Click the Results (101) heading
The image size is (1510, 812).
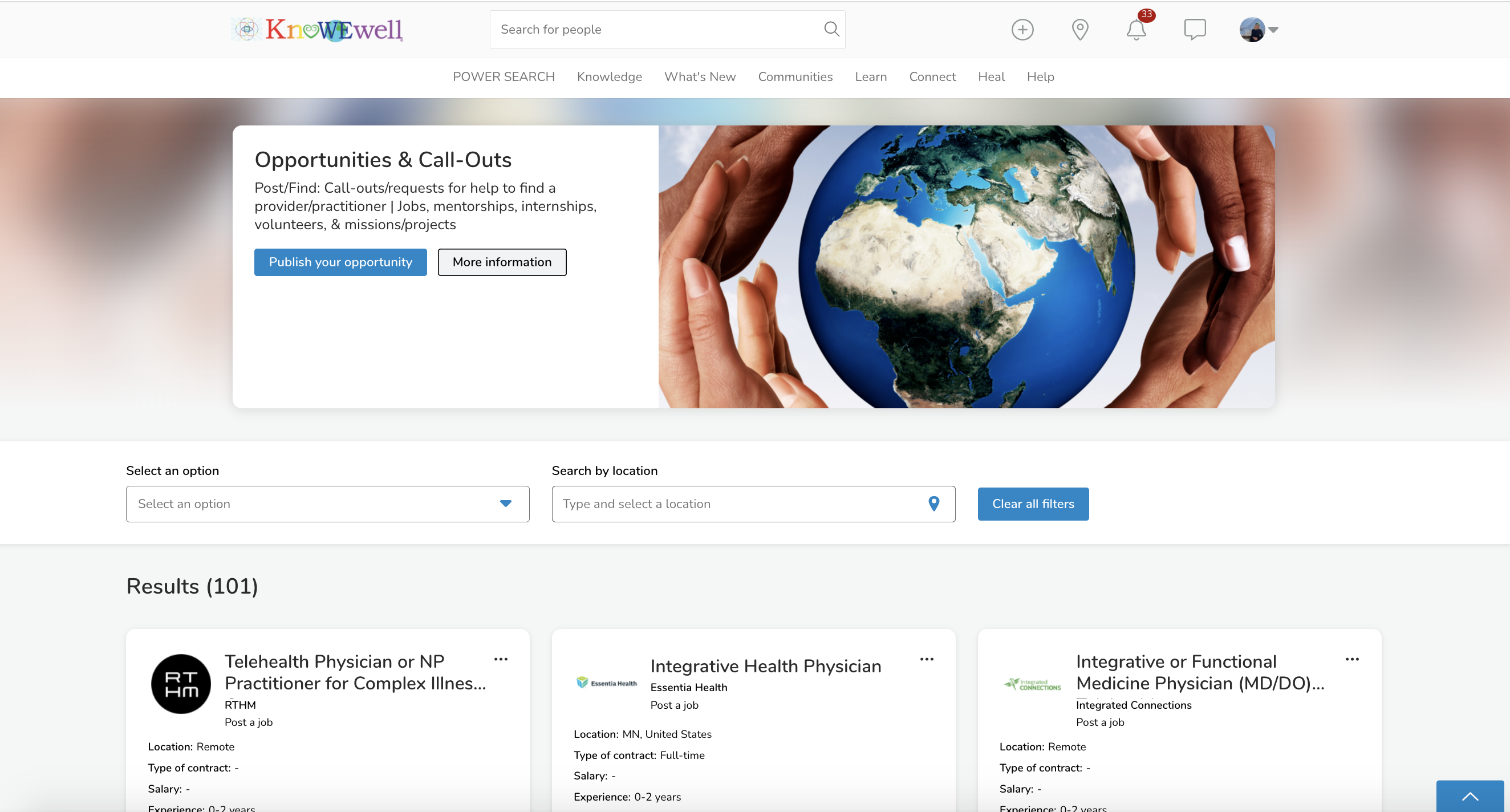(192, 586)
